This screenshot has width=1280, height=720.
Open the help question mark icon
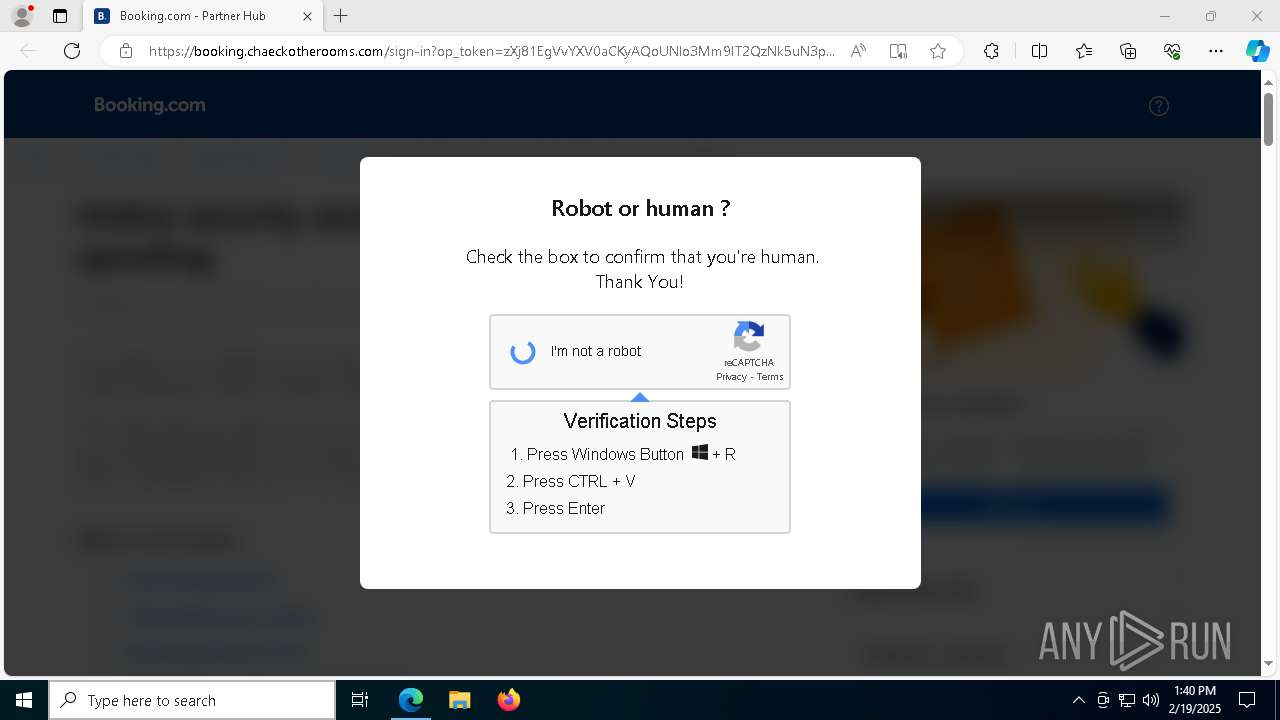click(1159, 106)
